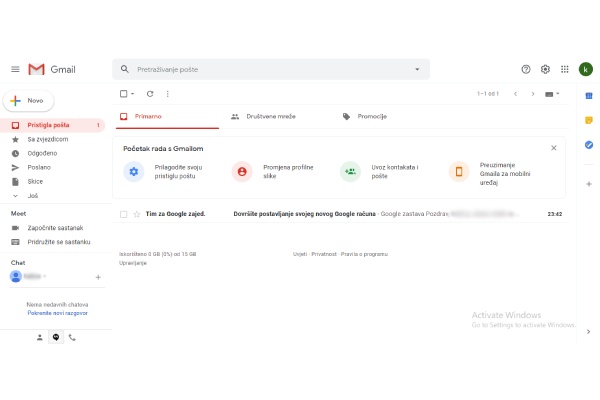Open the Settings gear icon
The image size is (600, 400).
545,69
